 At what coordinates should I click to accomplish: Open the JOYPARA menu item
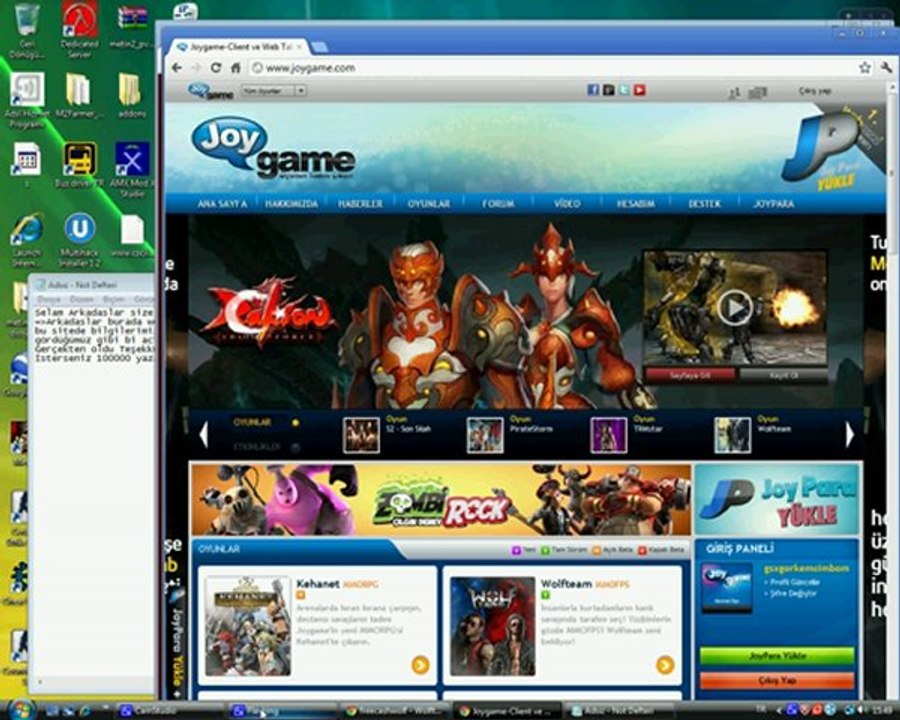point(774,204)
